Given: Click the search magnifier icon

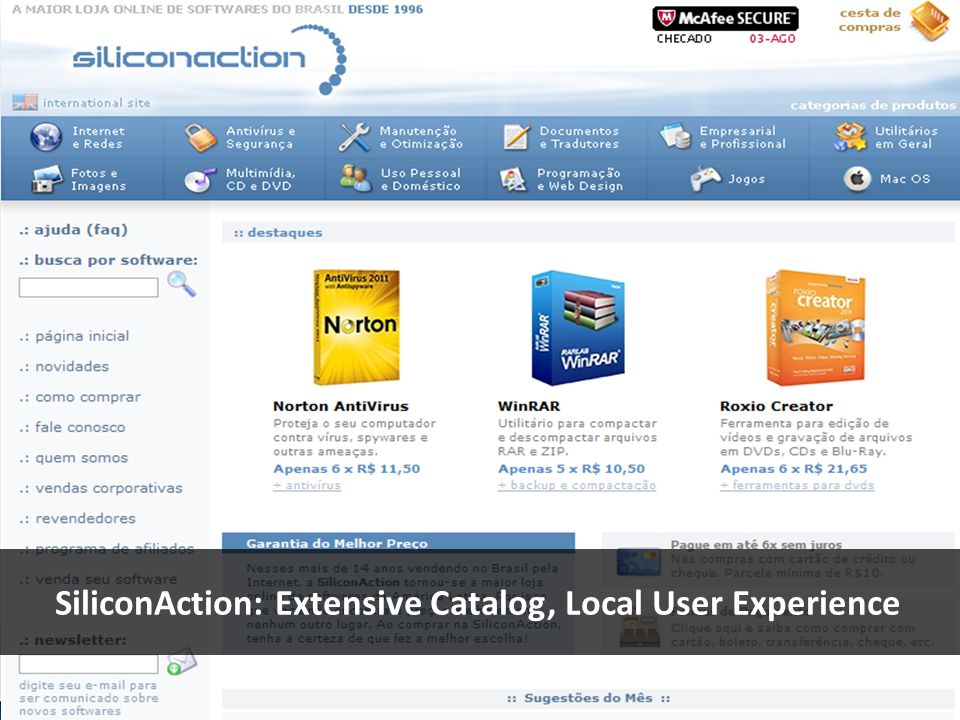Looking at the screenshot, I should point(182,284).
